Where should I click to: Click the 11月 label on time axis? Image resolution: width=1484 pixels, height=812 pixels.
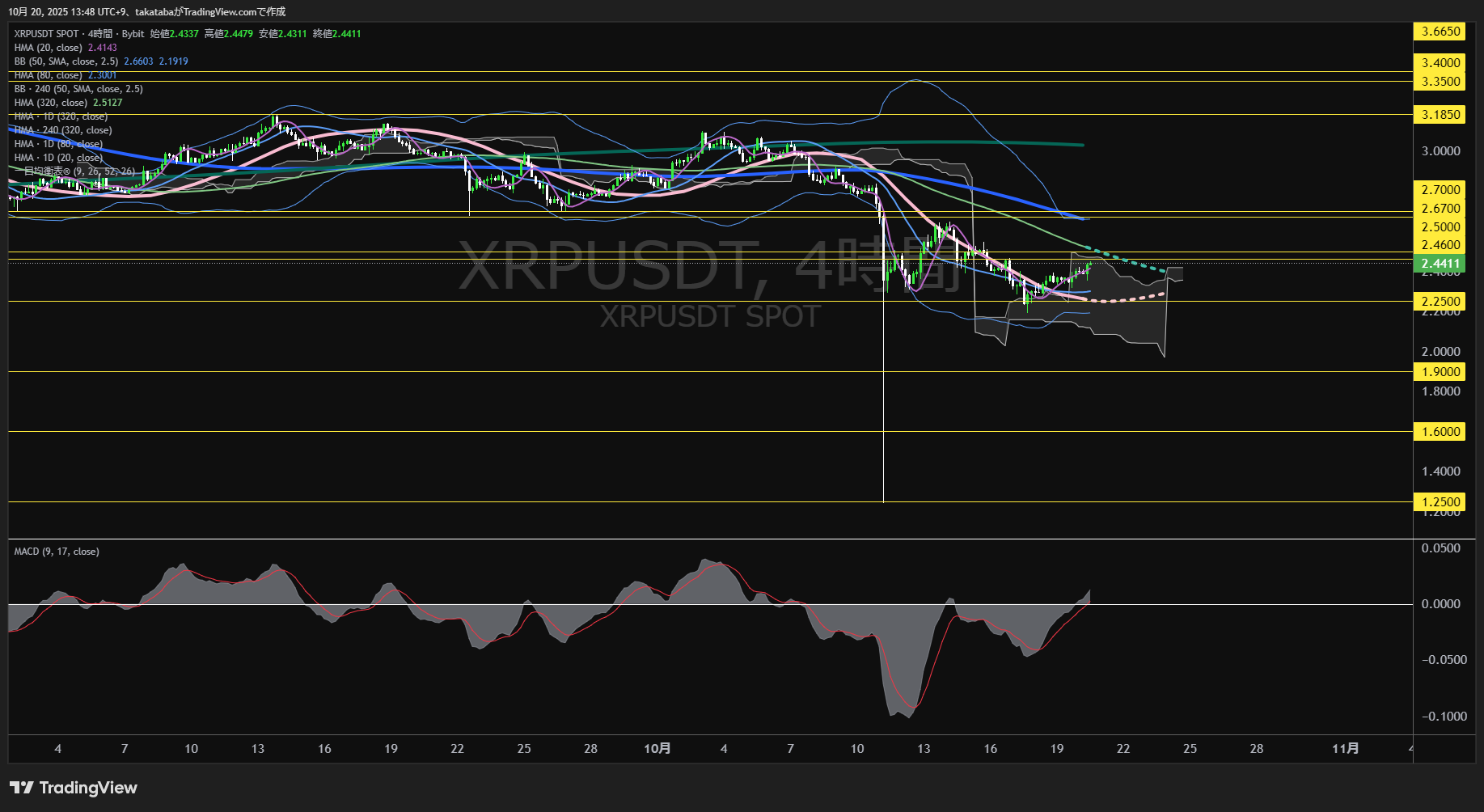point(1345,748)
